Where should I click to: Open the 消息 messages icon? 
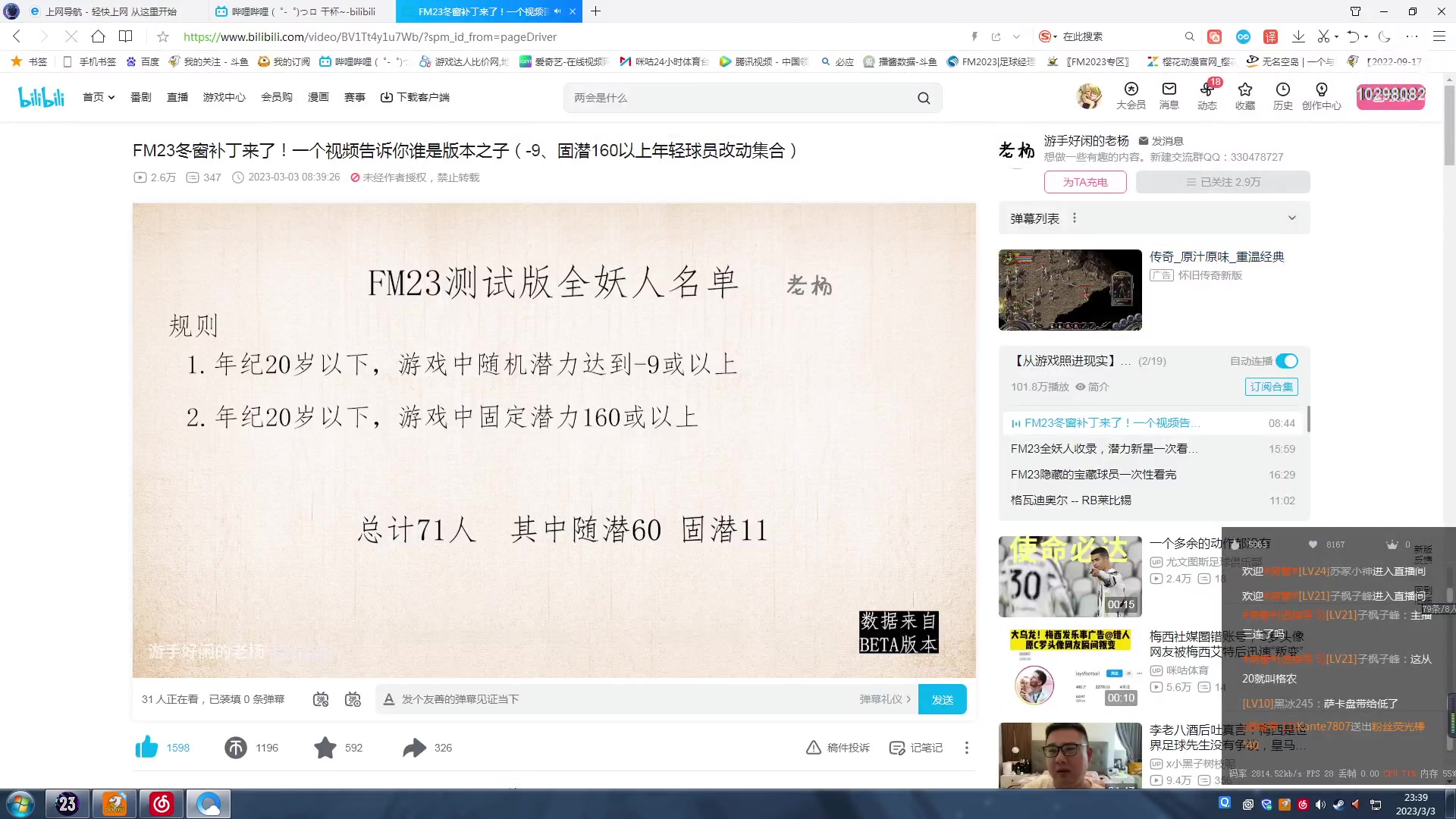1169,96
